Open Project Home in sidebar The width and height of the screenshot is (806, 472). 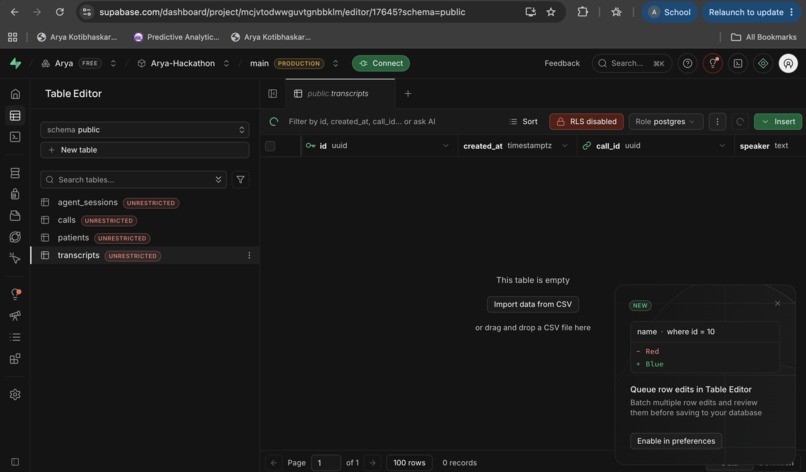tap(15, 94)
